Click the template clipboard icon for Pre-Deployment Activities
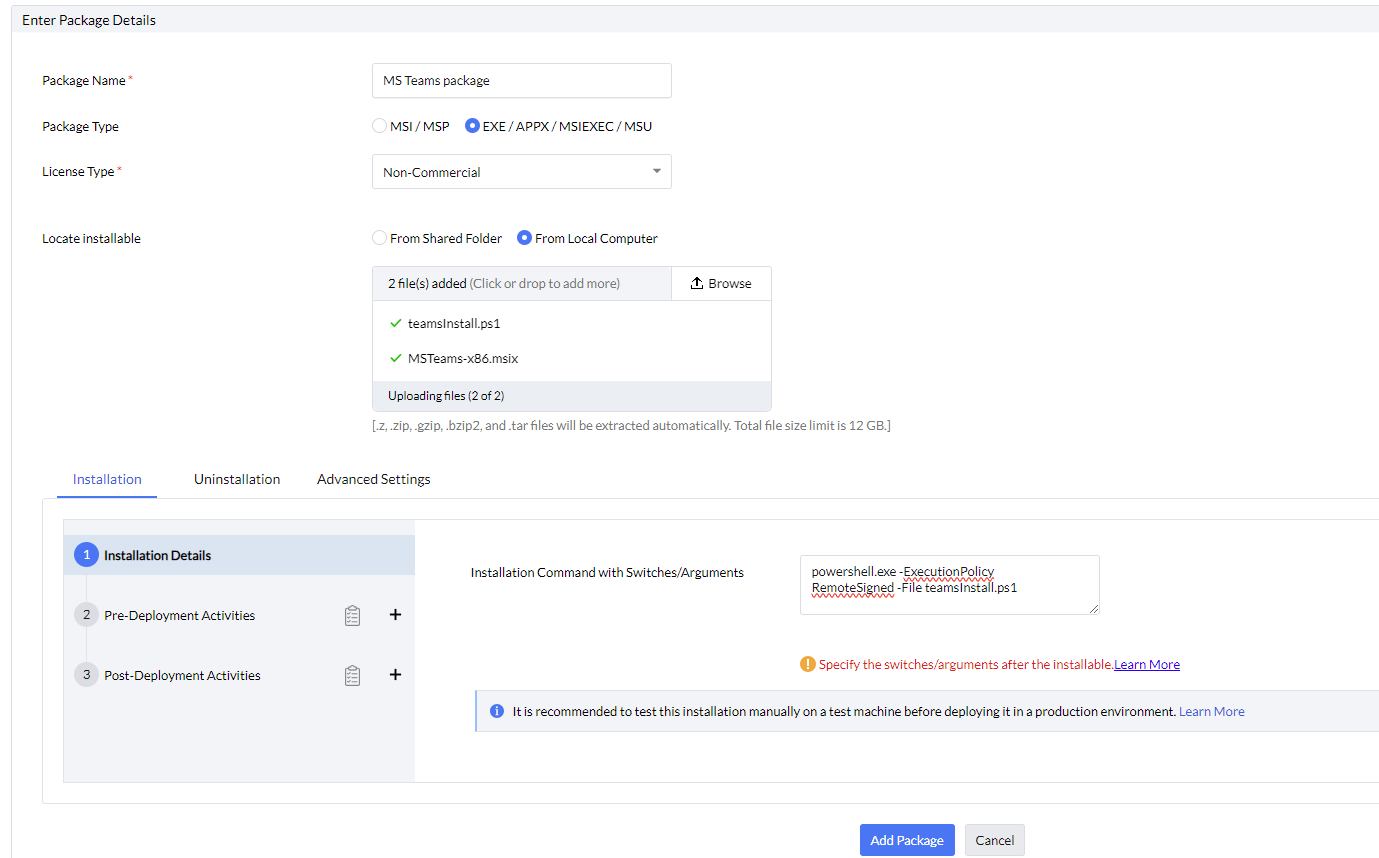Image resolution: width=1379 pixels, height=858 pixels. pos(352,616)
